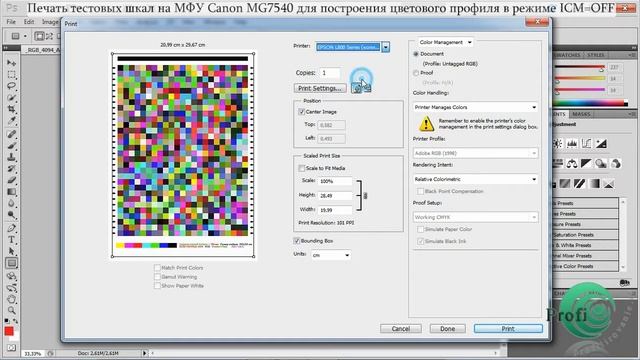Expand the Mixer Presets group

(584, 256)
